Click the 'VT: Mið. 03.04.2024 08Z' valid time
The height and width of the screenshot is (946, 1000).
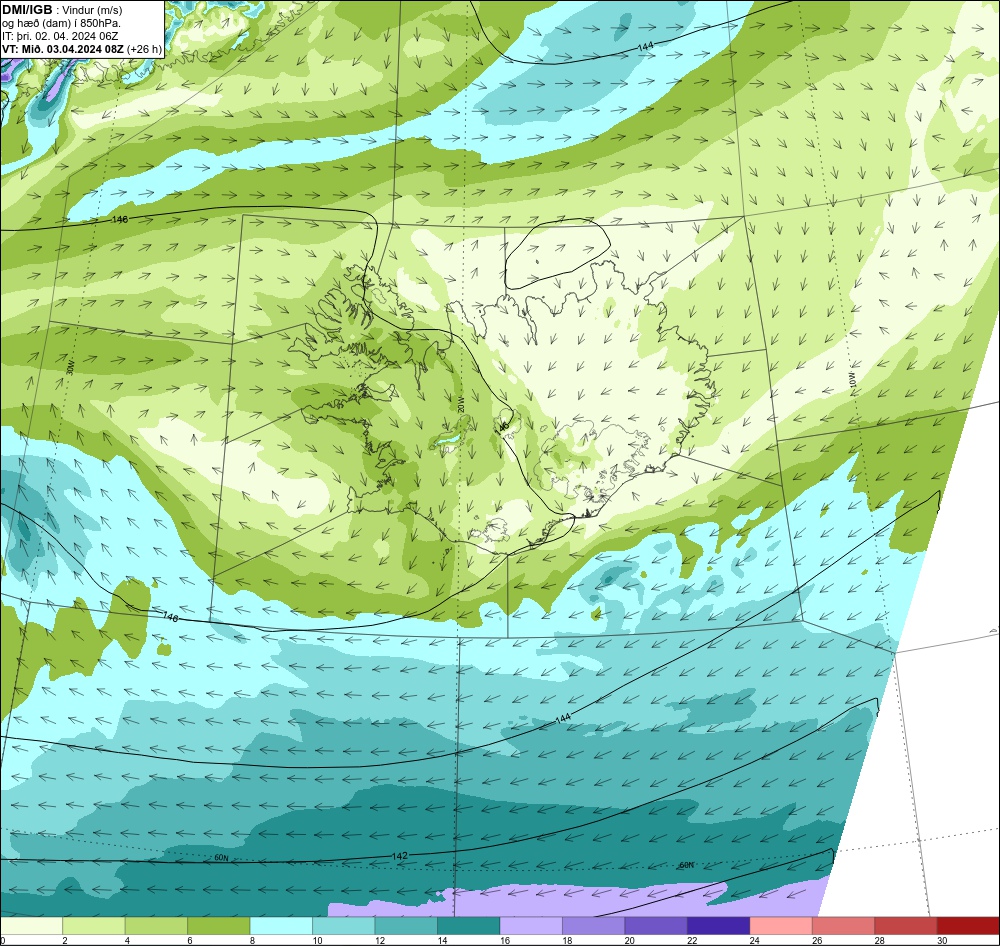coord(63,49)
